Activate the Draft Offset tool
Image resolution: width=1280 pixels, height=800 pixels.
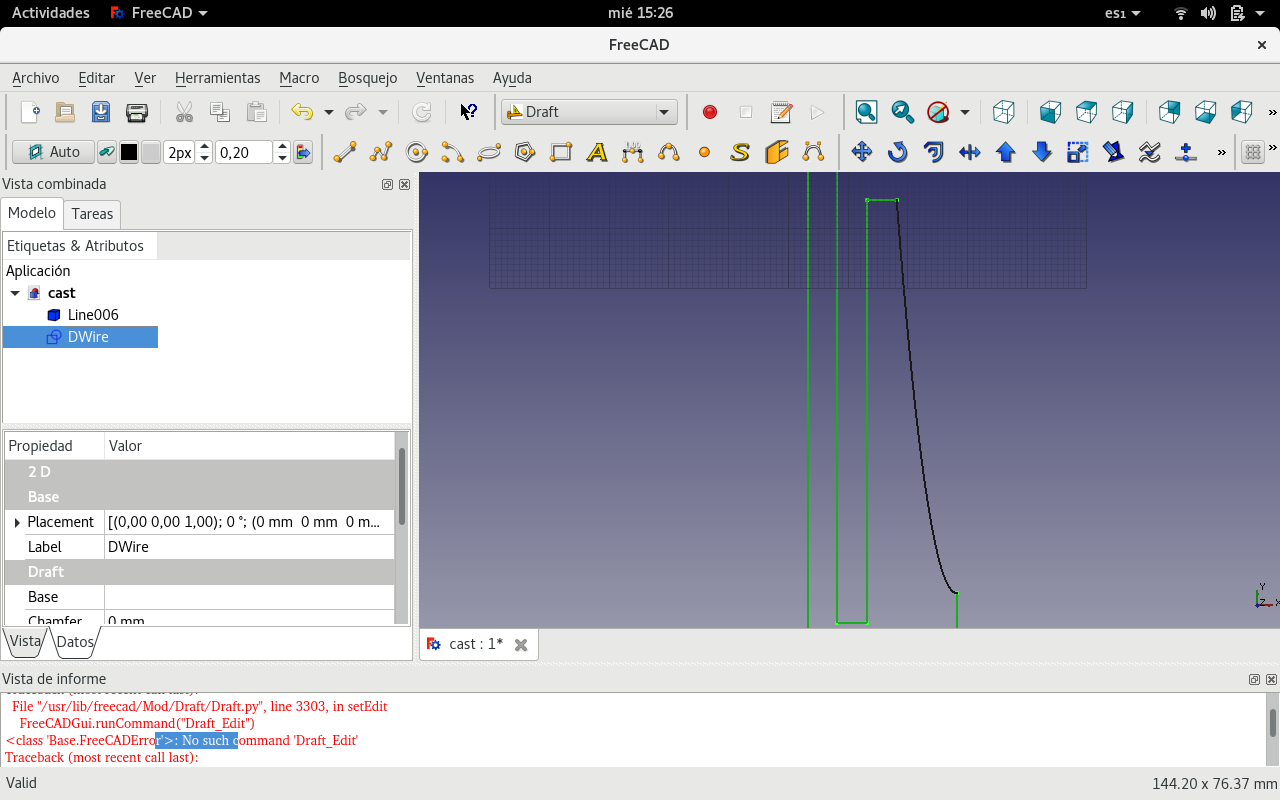coord(934,152)
